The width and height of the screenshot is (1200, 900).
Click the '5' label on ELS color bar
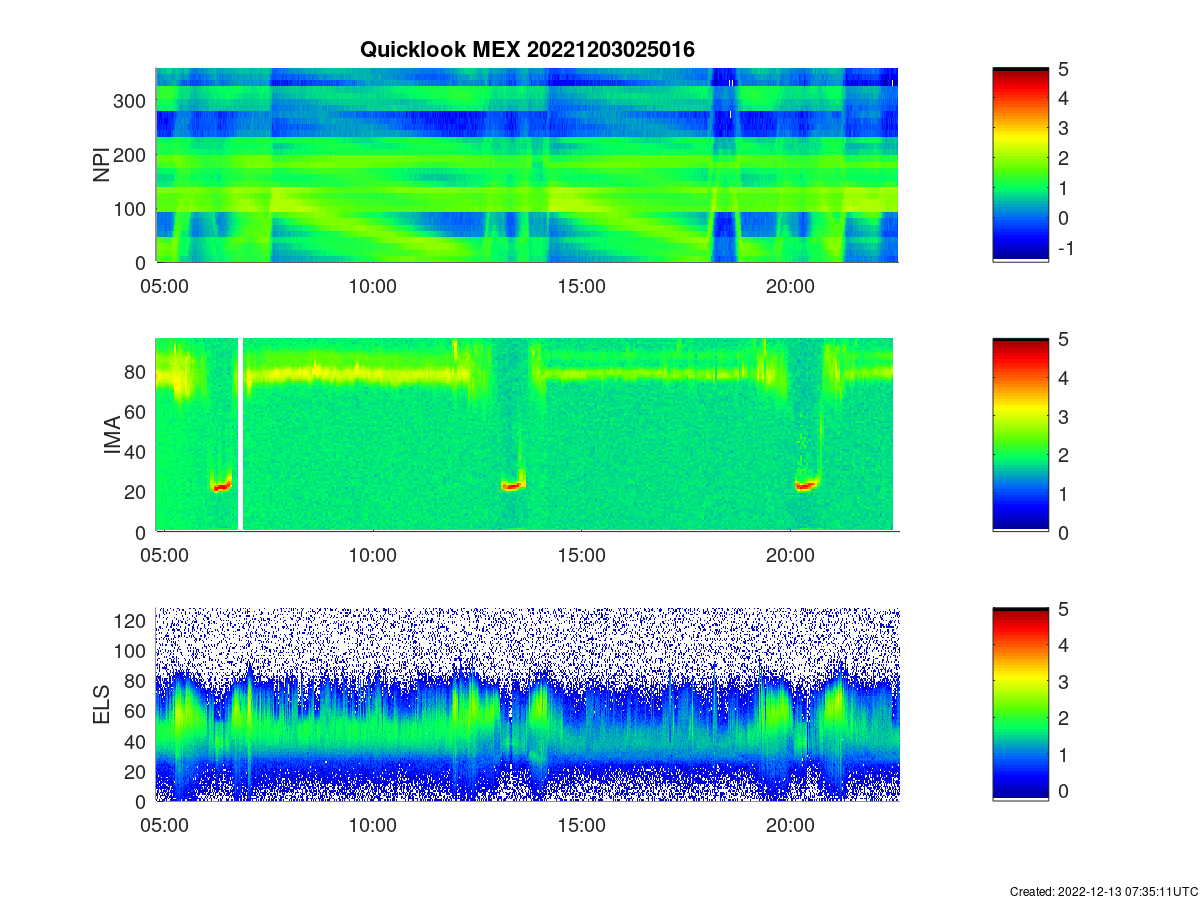click(1064, 609)
